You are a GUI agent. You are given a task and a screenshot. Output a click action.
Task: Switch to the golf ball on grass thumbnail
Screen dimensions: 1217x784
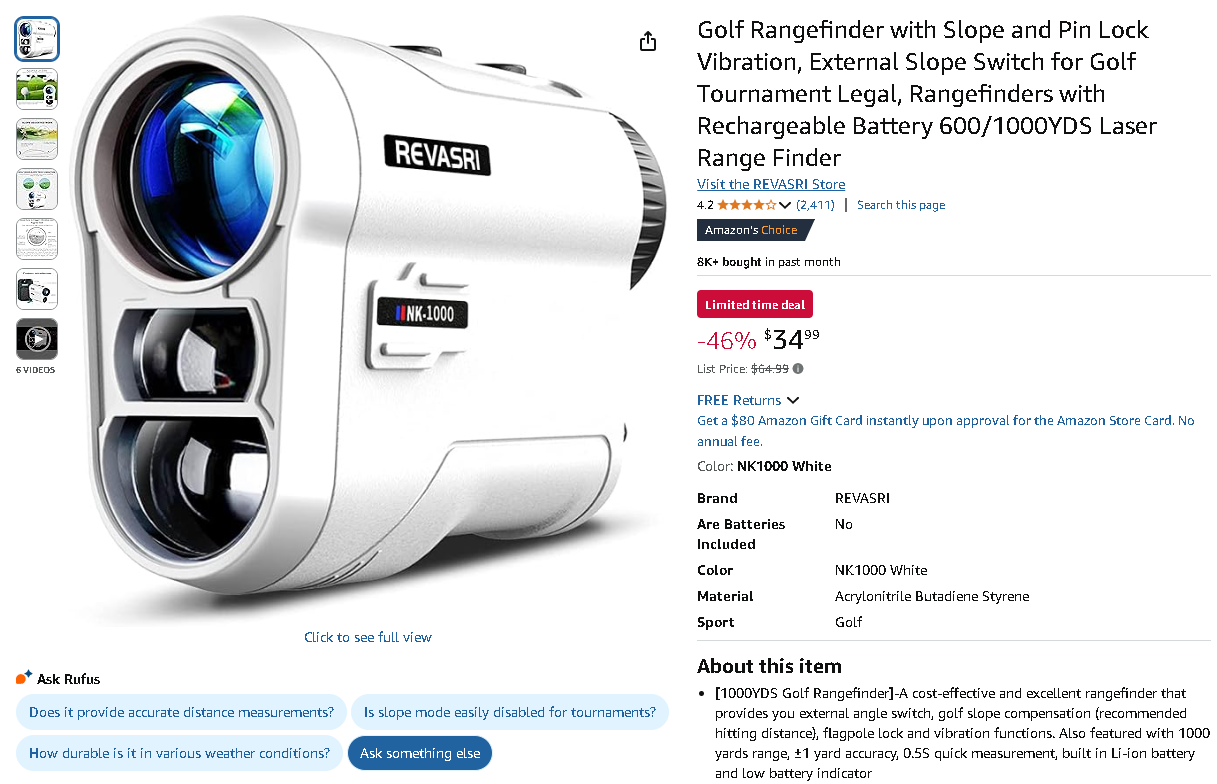pyautogui.click(x=37, y=89)
